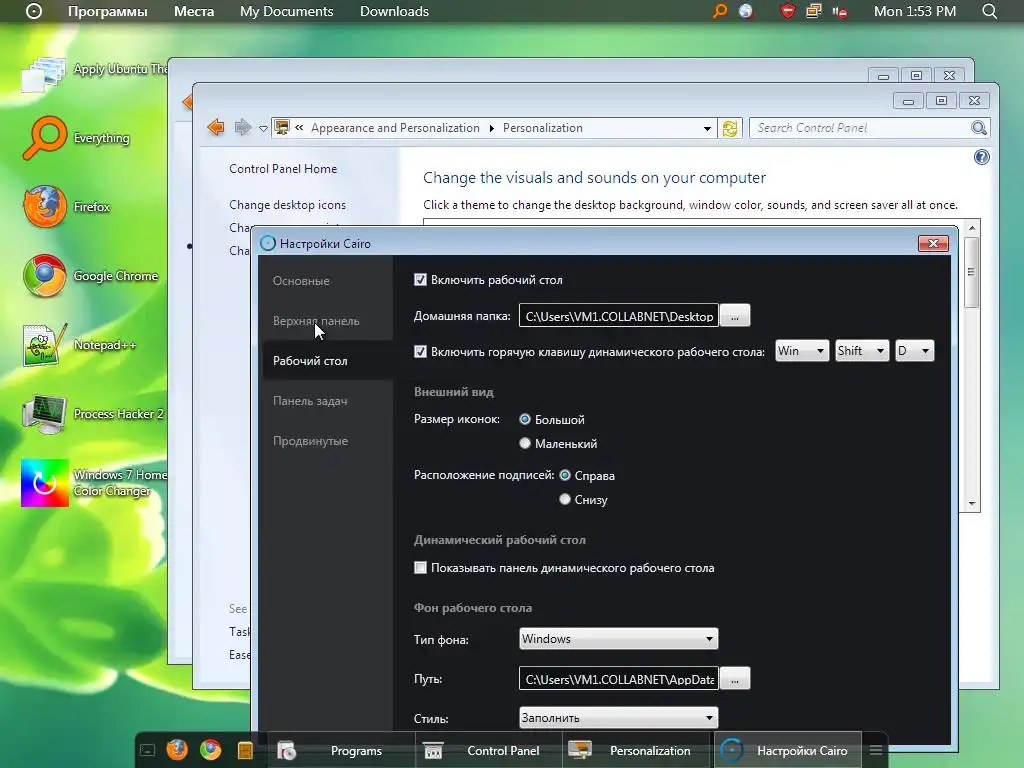Open Control Panel help icon
This screenshot has height=768, width=1024.
982,157
